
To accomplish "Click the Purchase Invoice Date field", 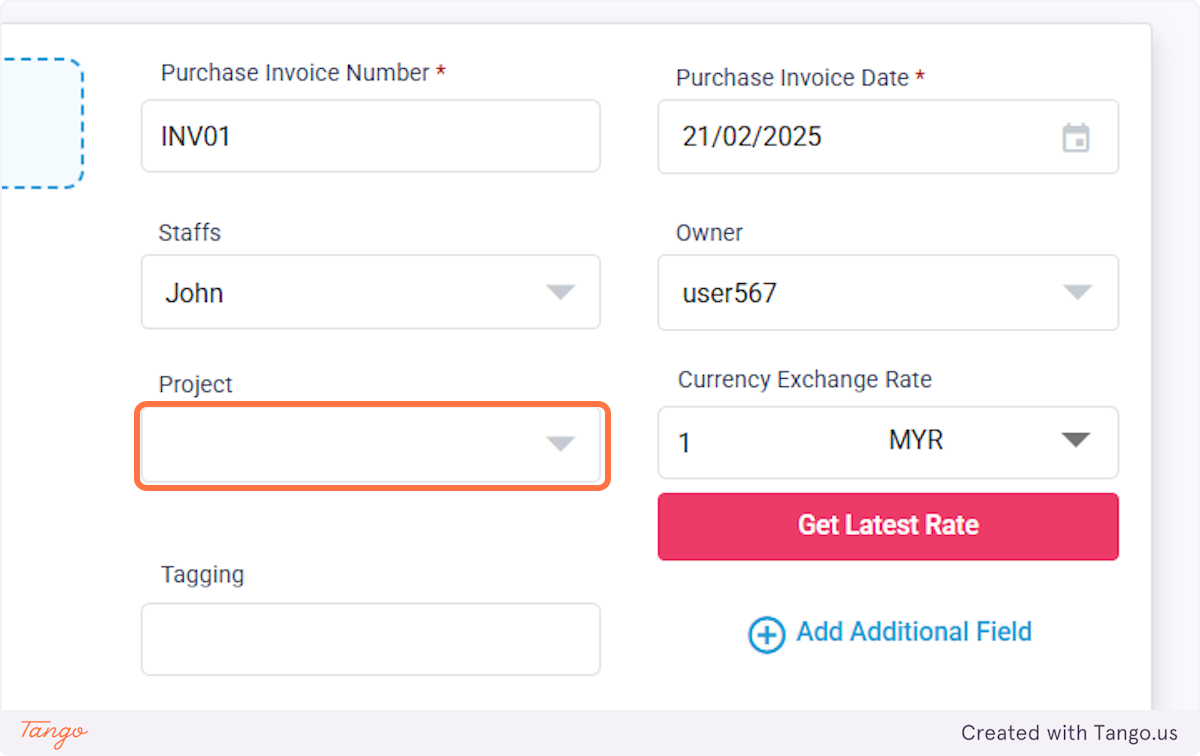I will click(888, 137).
